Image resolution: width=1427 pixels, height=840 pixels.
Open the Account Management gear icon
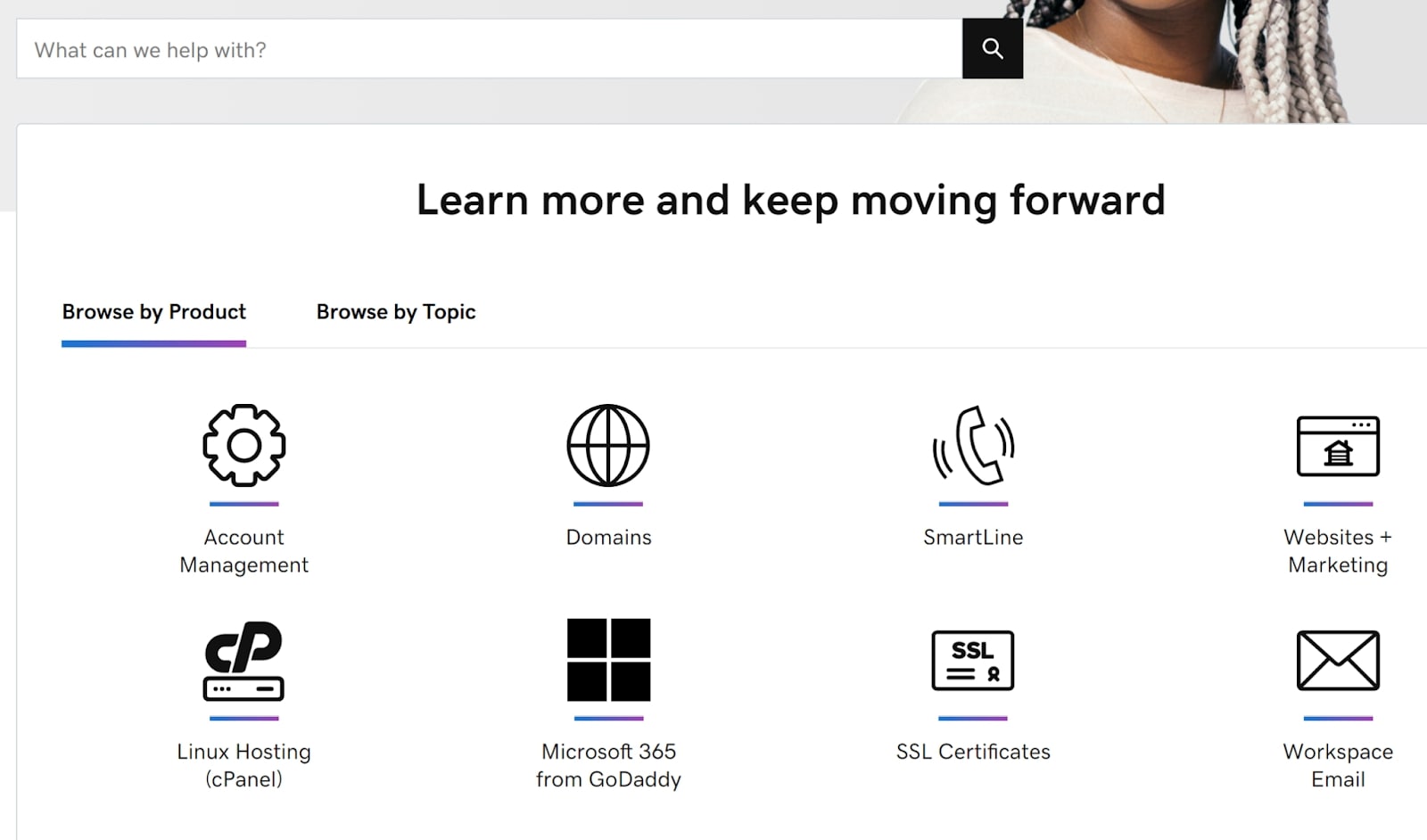pos(243,446)
